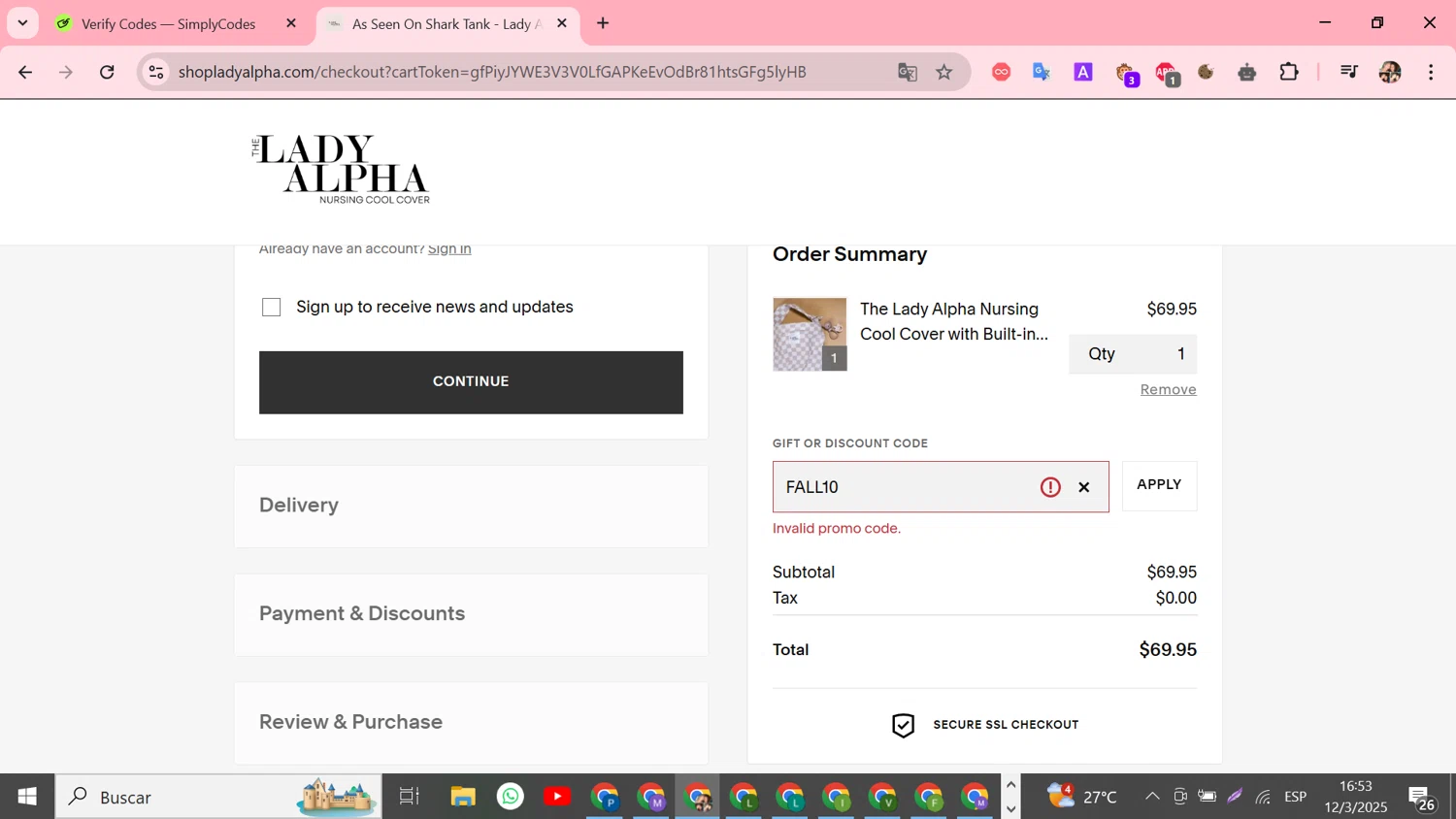Image resolution: width=1456 pixels, height=819 pixels.
Task: Open the Google Translate extension icon
Action: point(1042,72)
